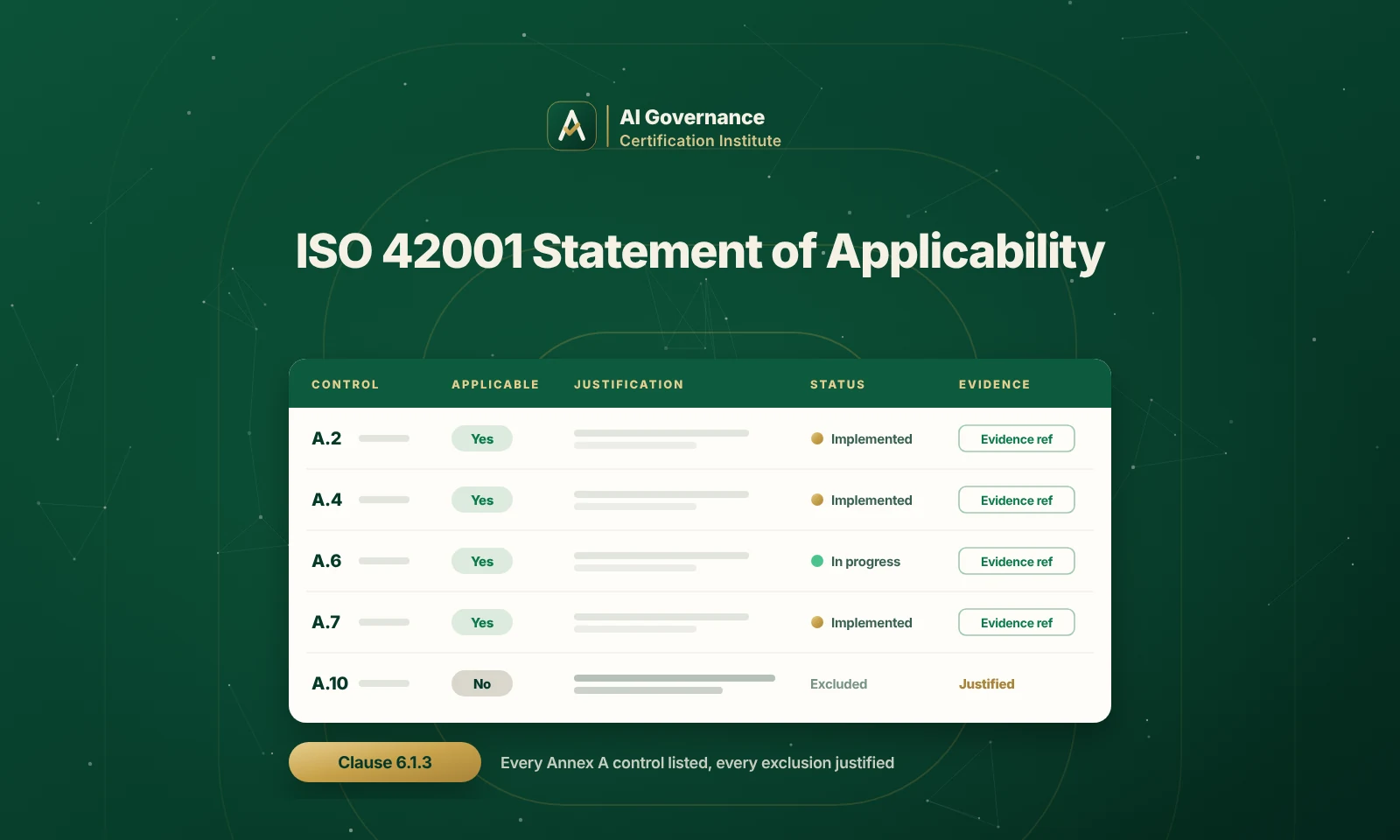Click the APPLICABLE column header
This screenshot has height=840, width=1400.
495,384
